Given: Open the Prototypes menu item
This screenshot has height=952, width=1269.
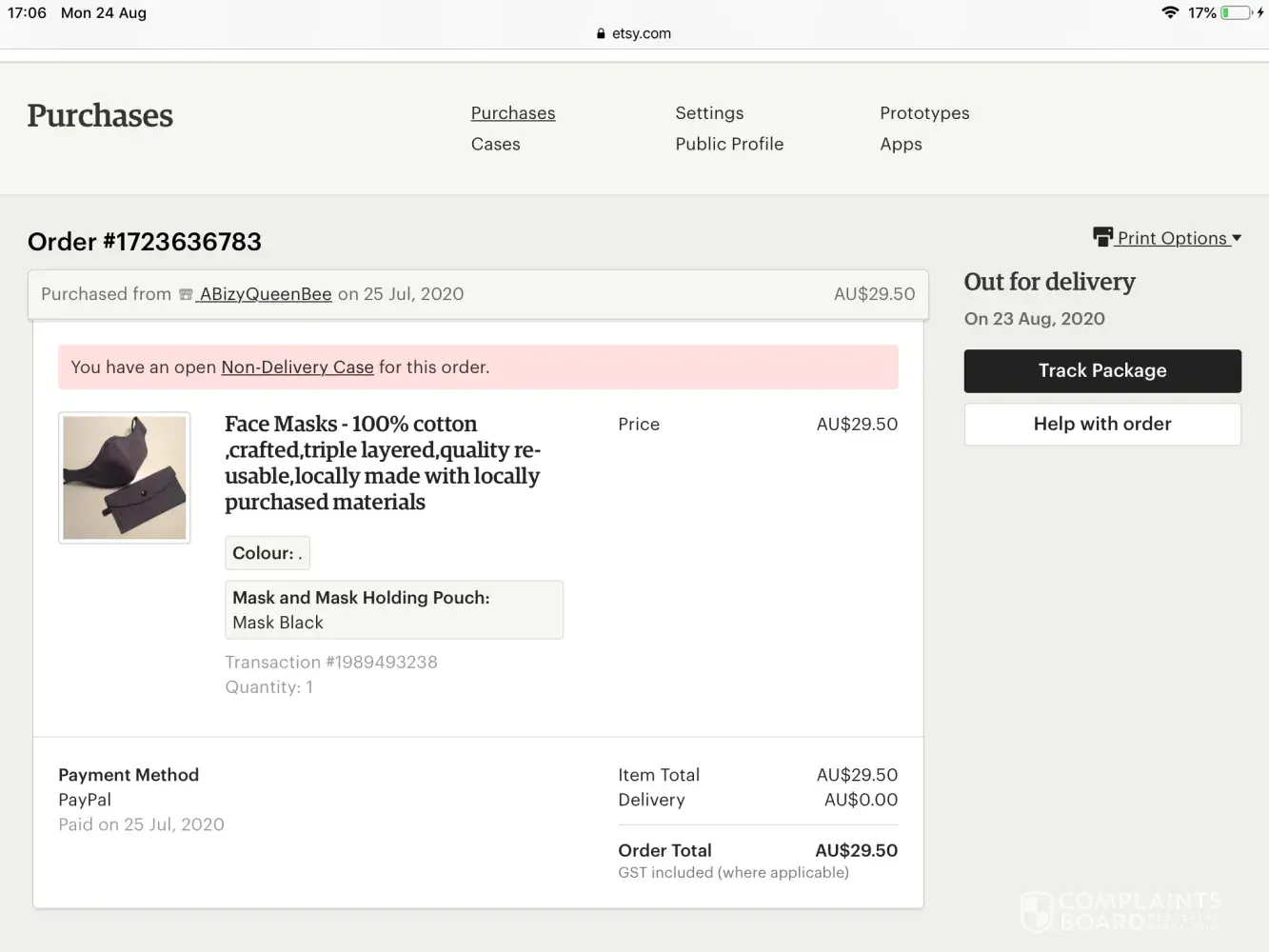Looking at the screenshot, I should tap(923, 113).
